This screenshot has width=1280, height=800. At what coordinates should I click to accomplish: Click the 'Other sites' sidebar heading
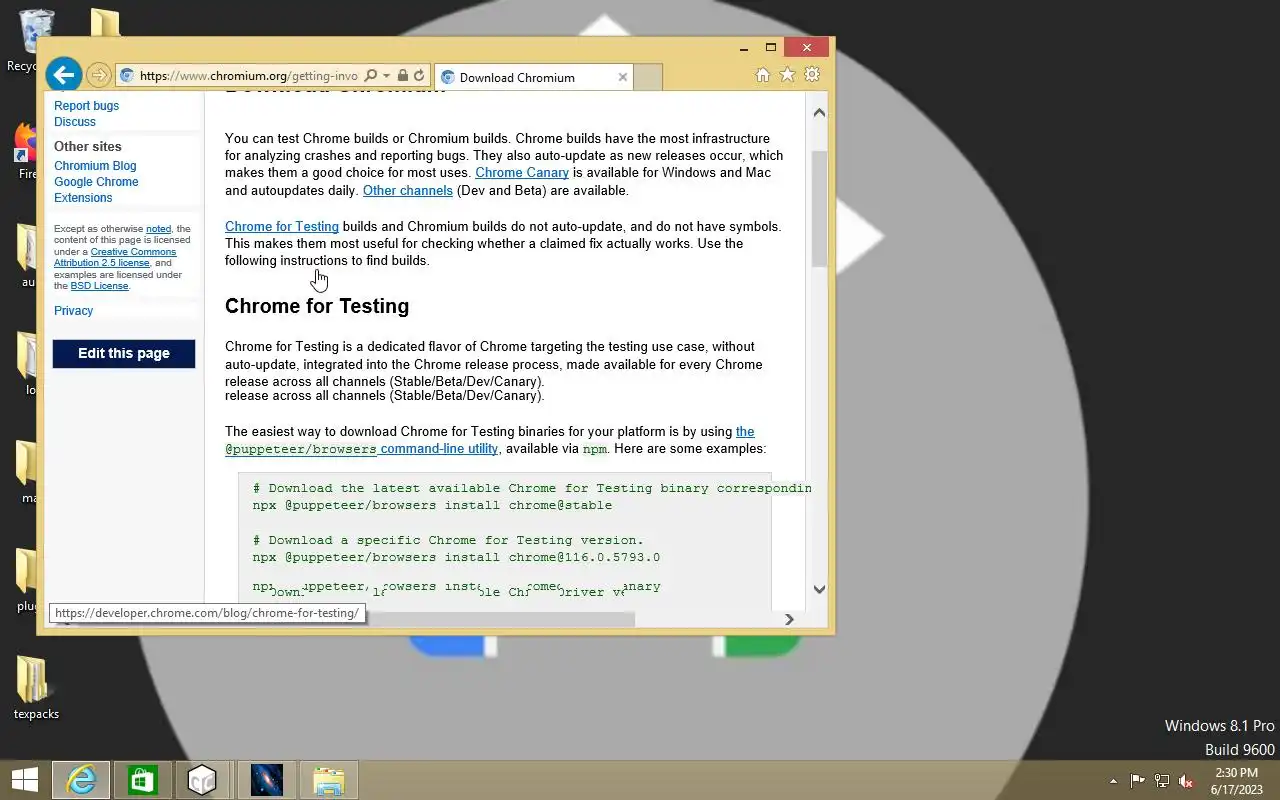click(x=88, y=146)
